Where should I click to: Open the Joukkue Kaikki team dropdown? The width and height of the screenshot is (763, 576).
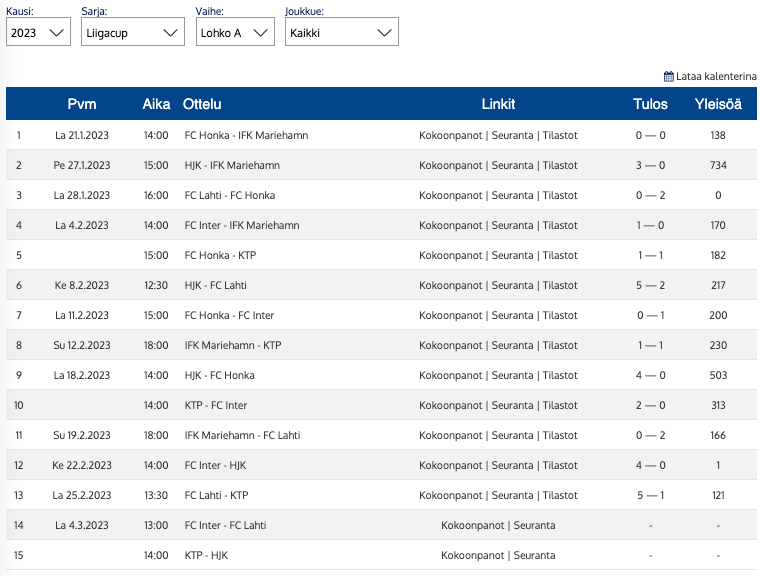pos(340,32)
